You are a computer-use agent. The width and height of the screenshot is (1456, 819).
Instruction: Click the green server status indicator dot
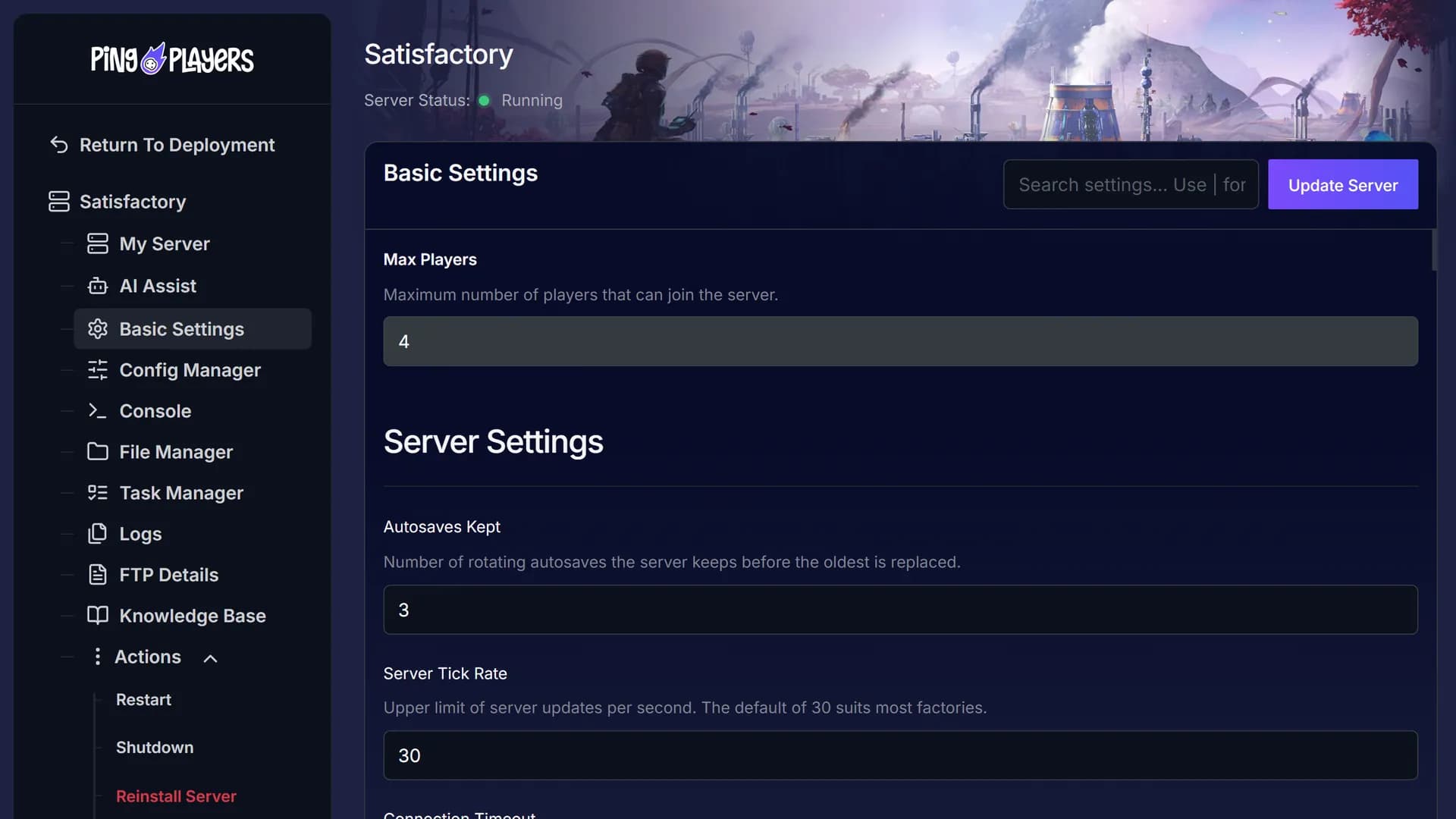(484, 100)
